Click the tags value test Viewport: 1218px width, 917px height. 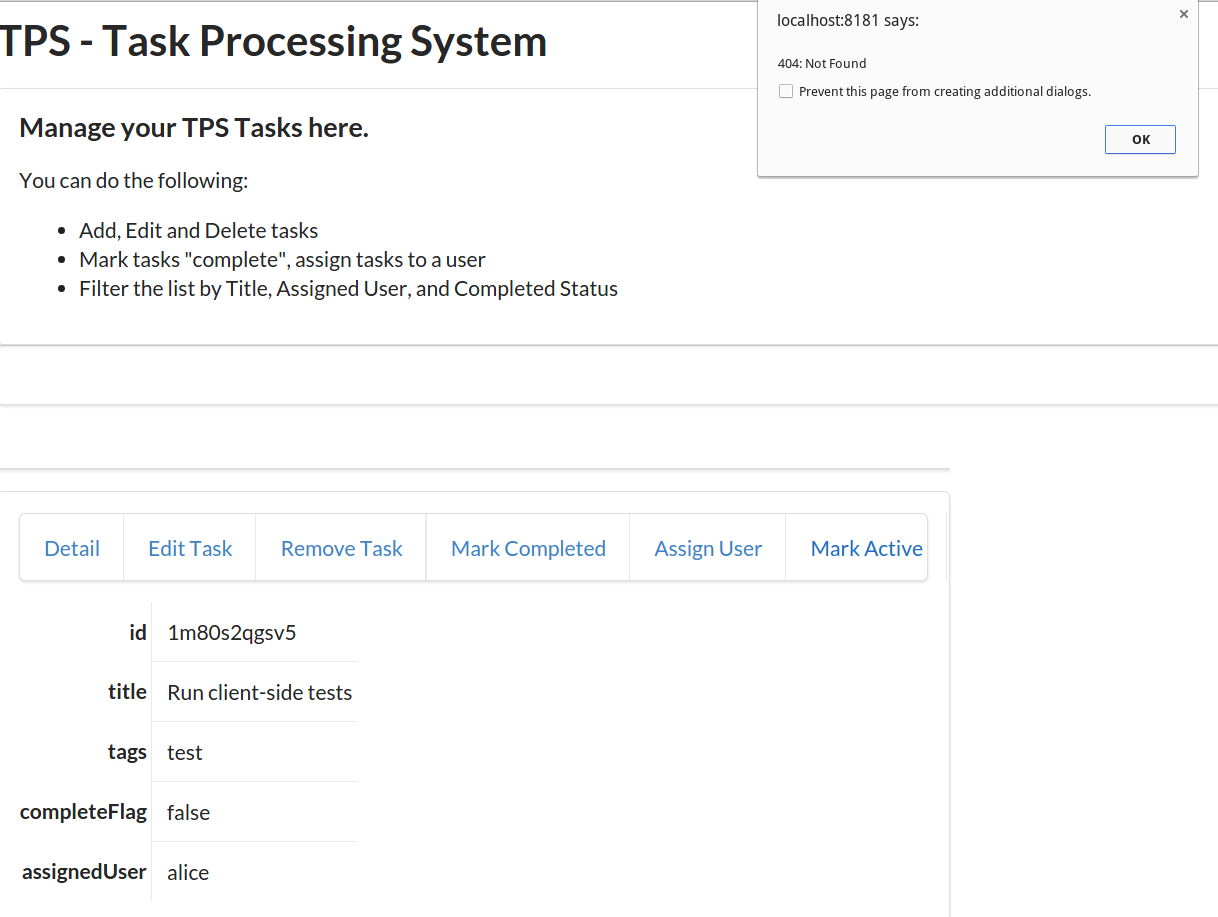[185, 752]
